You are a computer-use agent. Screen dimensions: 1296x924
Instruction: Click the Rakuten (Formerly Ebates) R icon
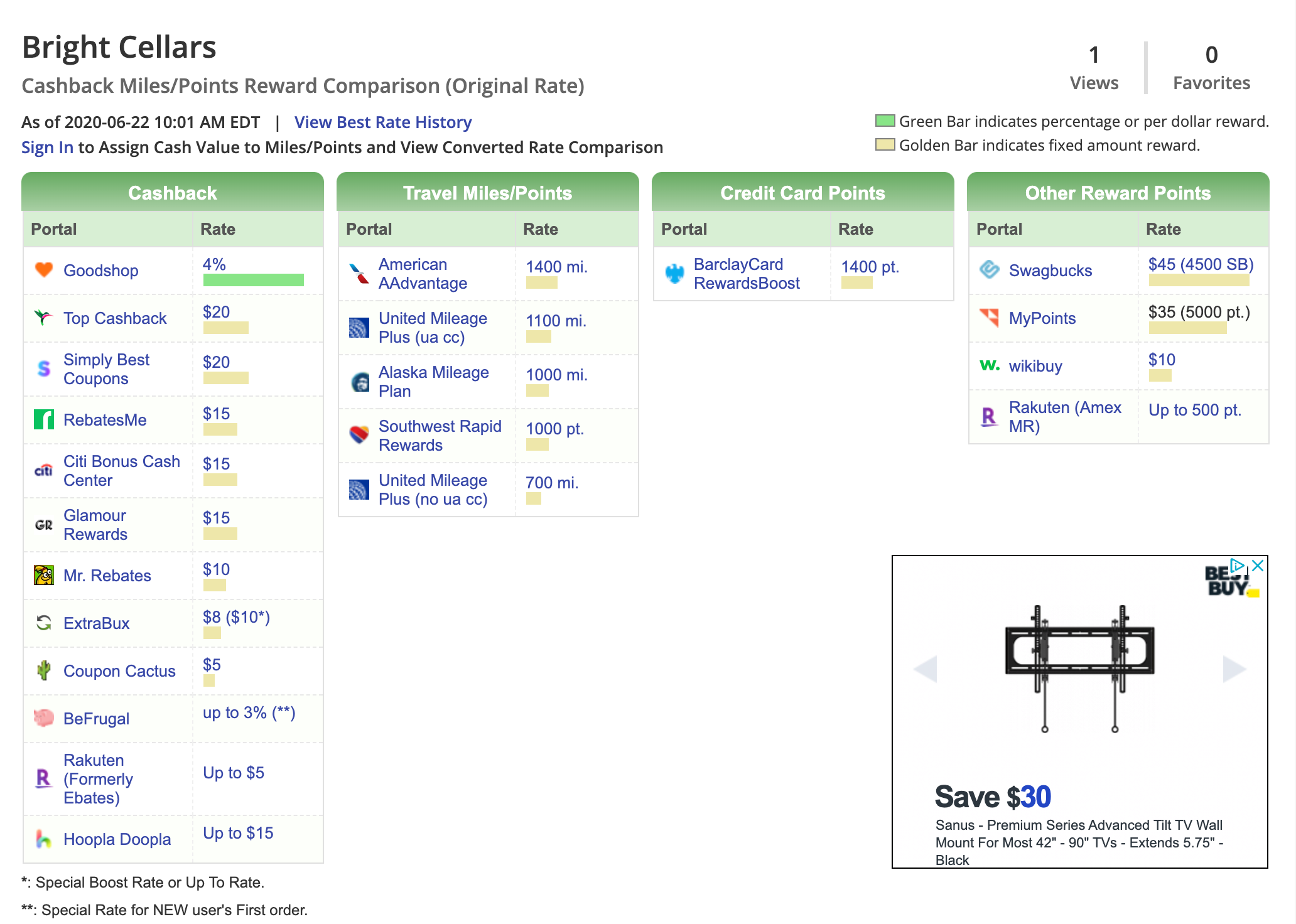click(x=44, y=778)
